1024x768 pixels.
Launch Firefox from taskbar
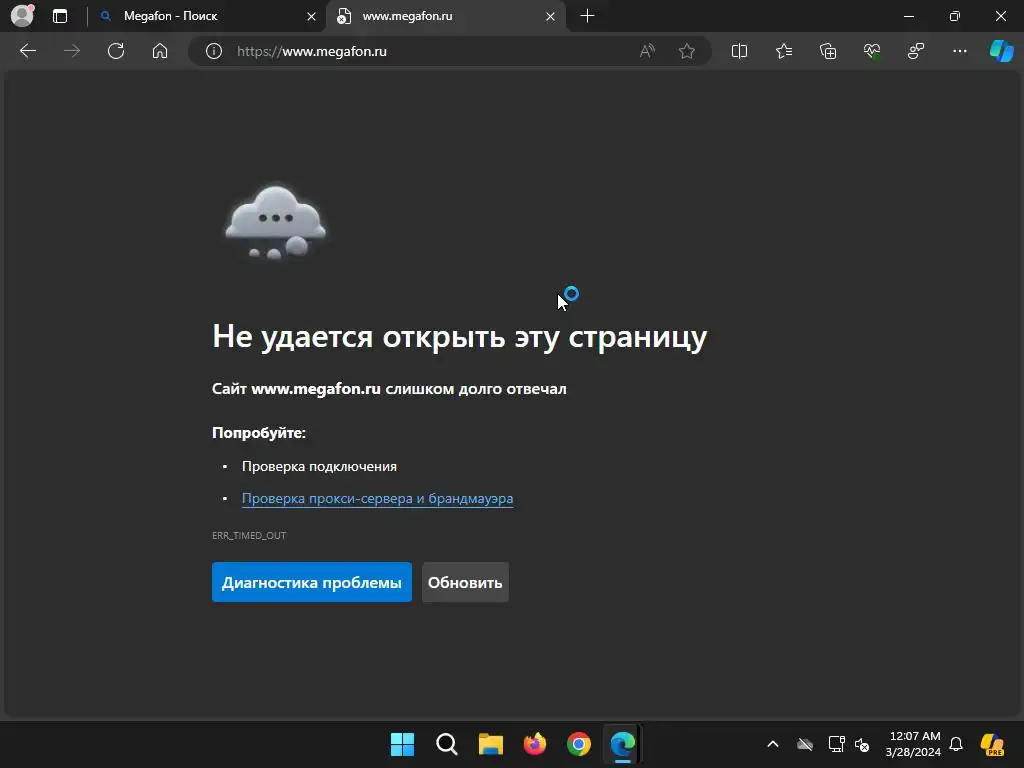[535, 744]
